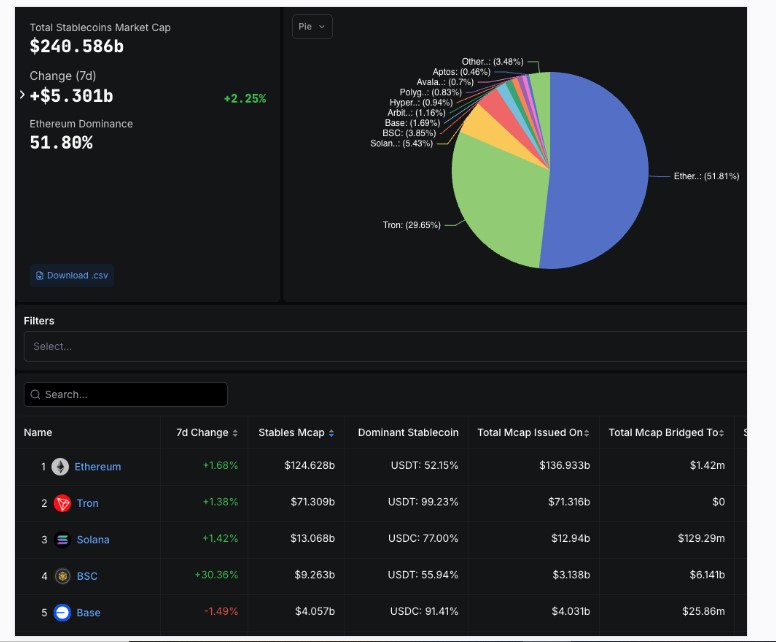
Task: Click the USDC: 77.00% cell
Action: click(x=423, y=538)
